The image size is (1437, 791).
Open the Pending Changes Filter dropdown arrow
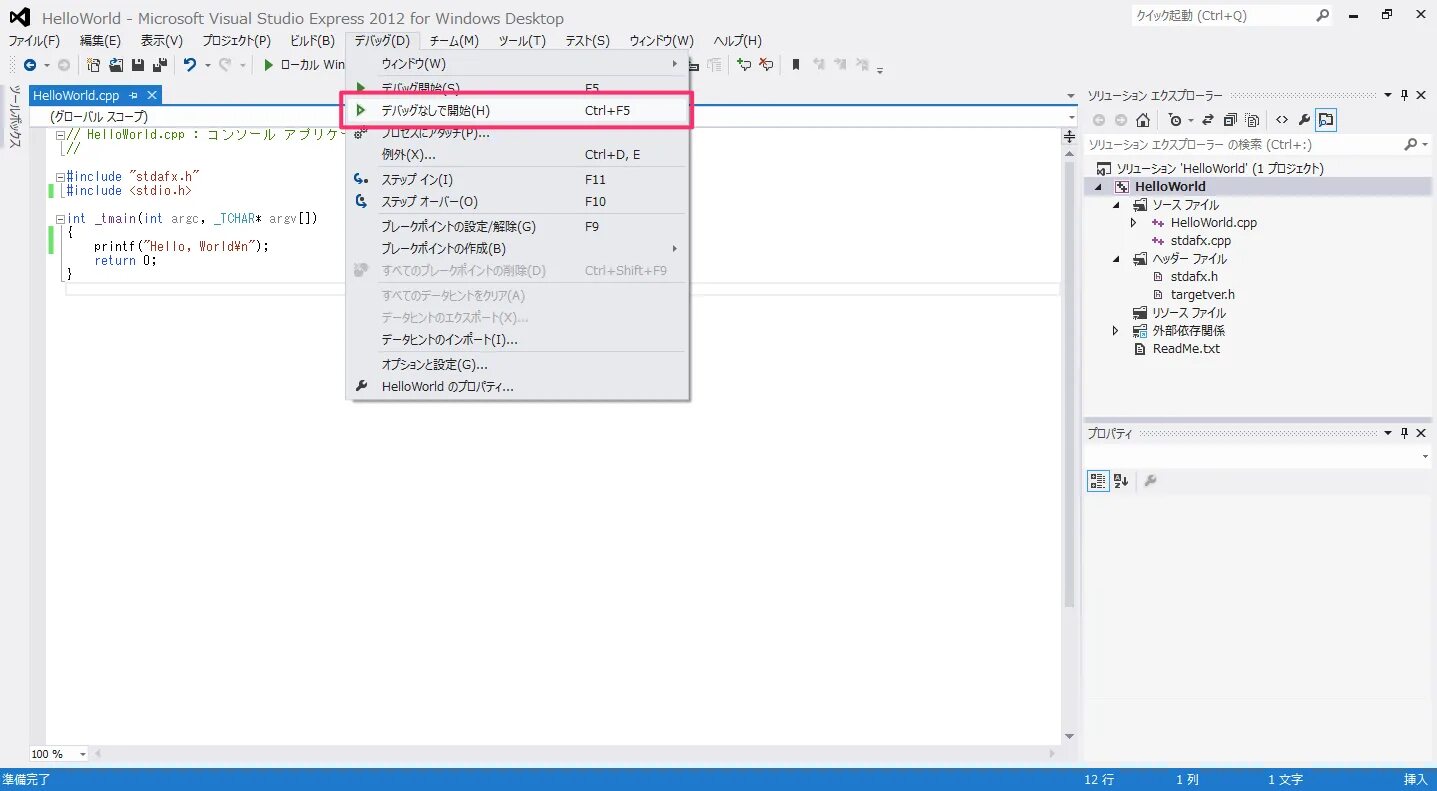(x=1189, y=121)
